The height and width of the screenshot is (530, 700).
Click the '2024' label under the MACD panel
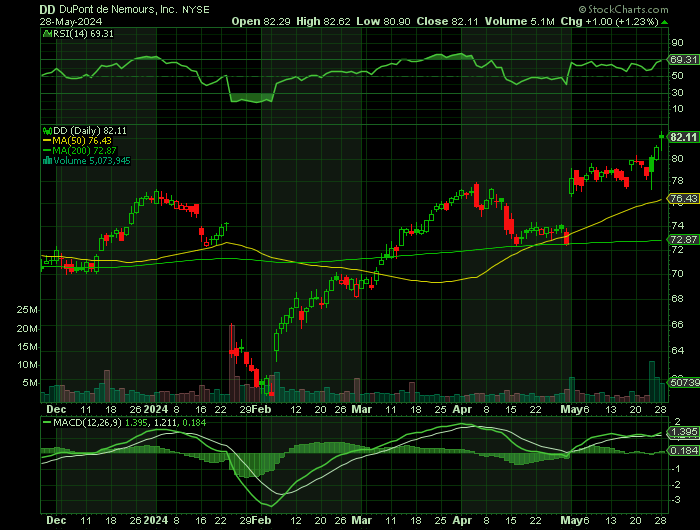coord(156,520)
